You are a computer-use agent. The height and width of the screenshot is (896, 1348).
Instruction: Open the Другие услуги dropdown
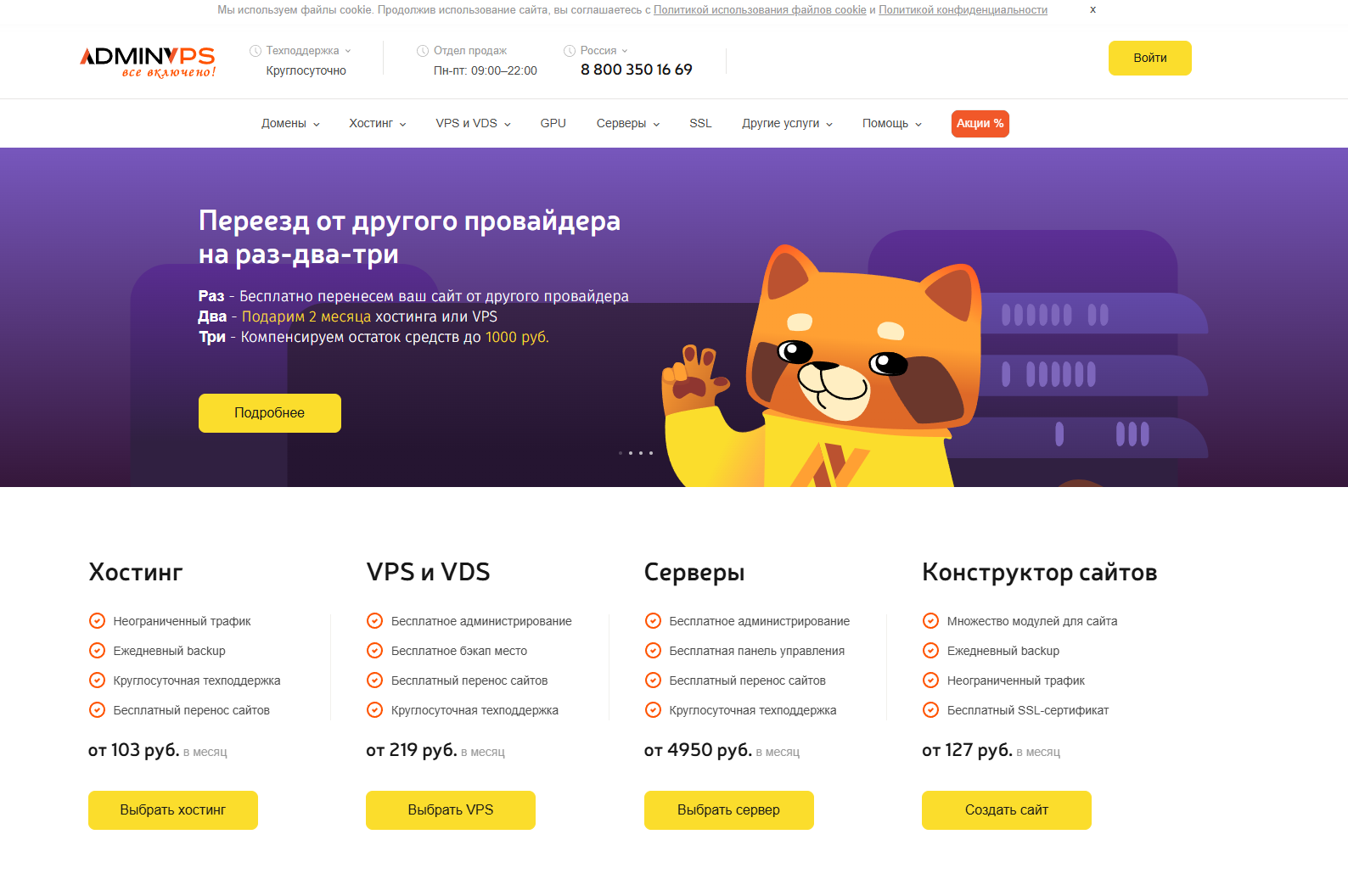787,124
